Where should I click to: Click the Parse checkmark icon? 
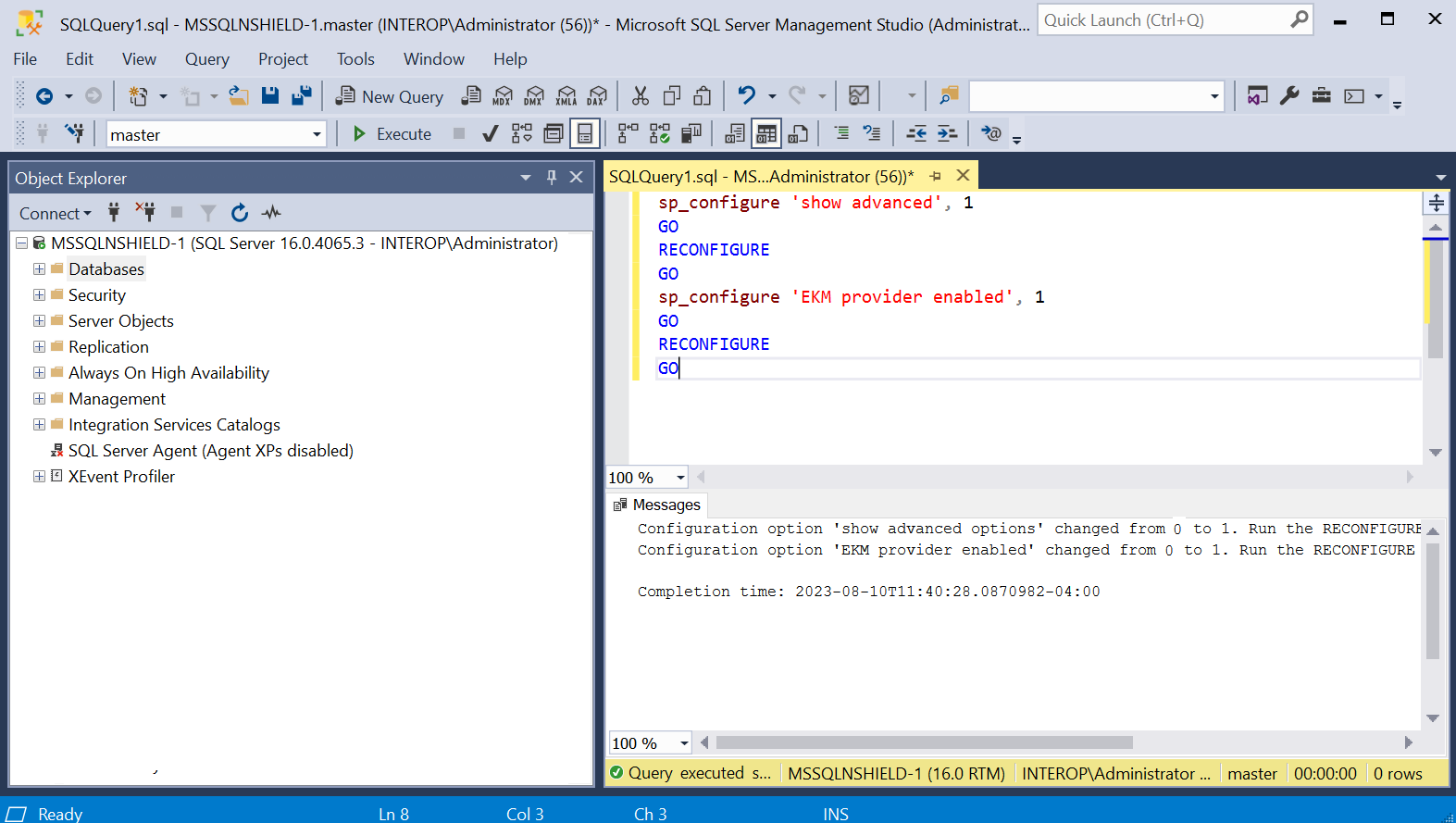[x=491, y=134]
